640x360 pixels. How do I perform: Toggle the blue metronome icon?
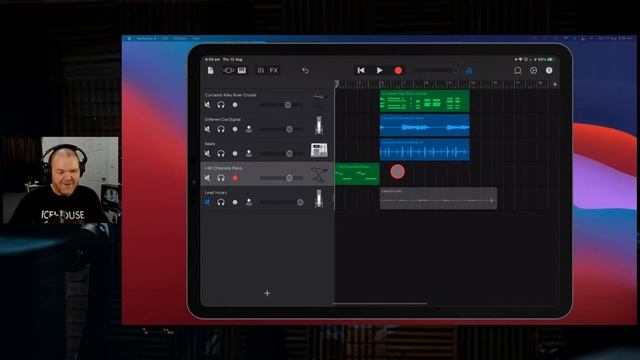tap(469, 71)
